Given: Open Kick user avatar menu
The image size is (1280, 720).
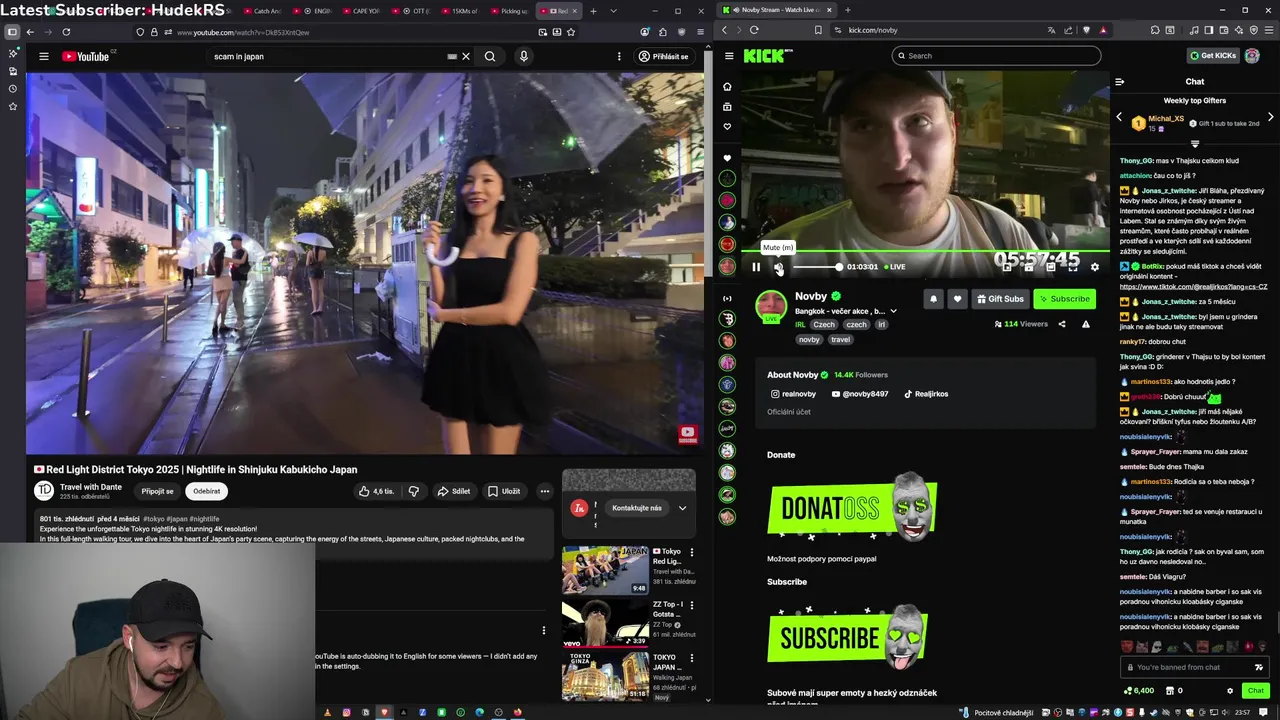Looking at the screenshot, I should [1252, 56].
